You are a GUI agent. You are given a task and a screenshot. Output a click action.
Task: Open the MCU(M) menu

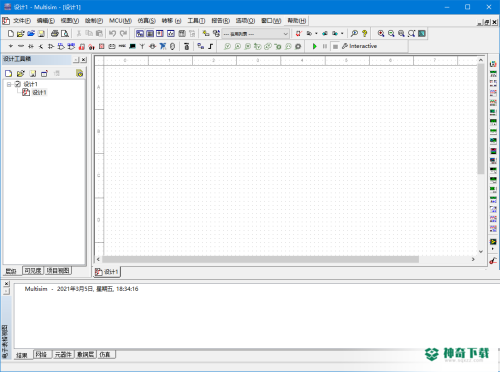click(120, 21)
